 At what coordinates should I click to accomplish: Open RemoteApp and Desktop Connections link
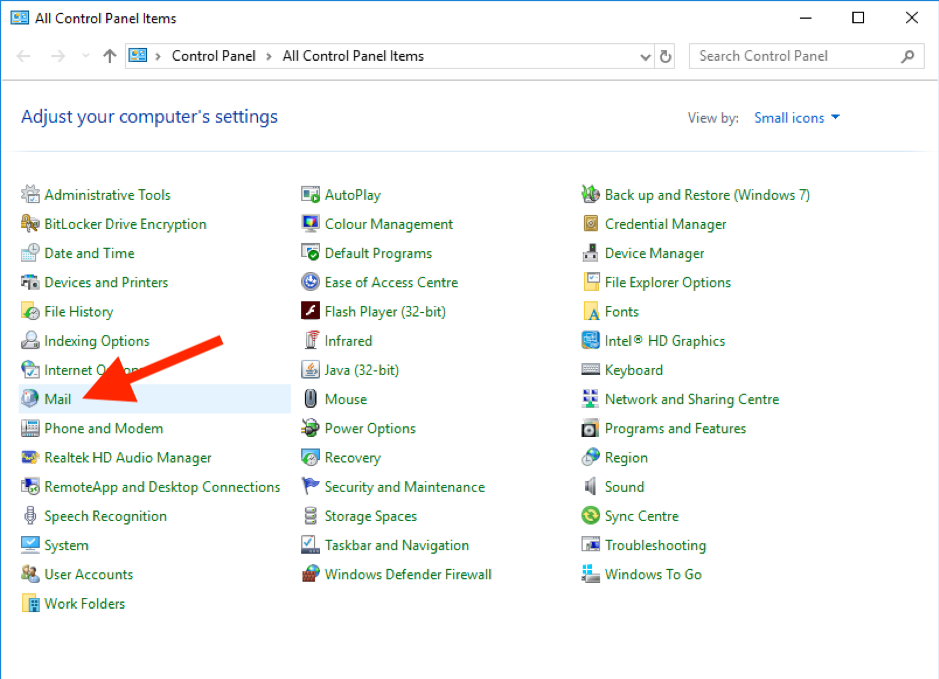tap(162, 487)
